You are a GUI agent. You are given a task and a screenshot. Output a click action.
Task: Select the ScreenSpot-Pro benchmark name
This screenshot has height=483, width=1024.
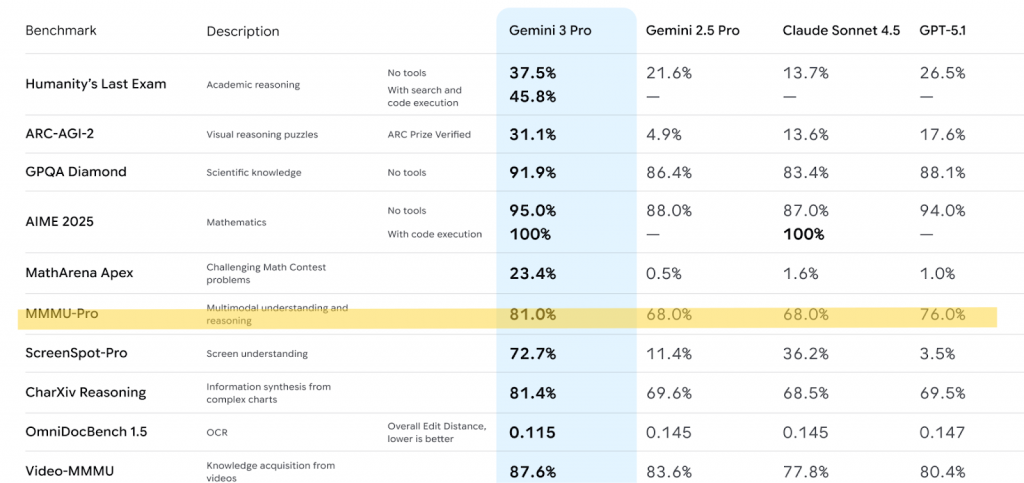(76, 353)
